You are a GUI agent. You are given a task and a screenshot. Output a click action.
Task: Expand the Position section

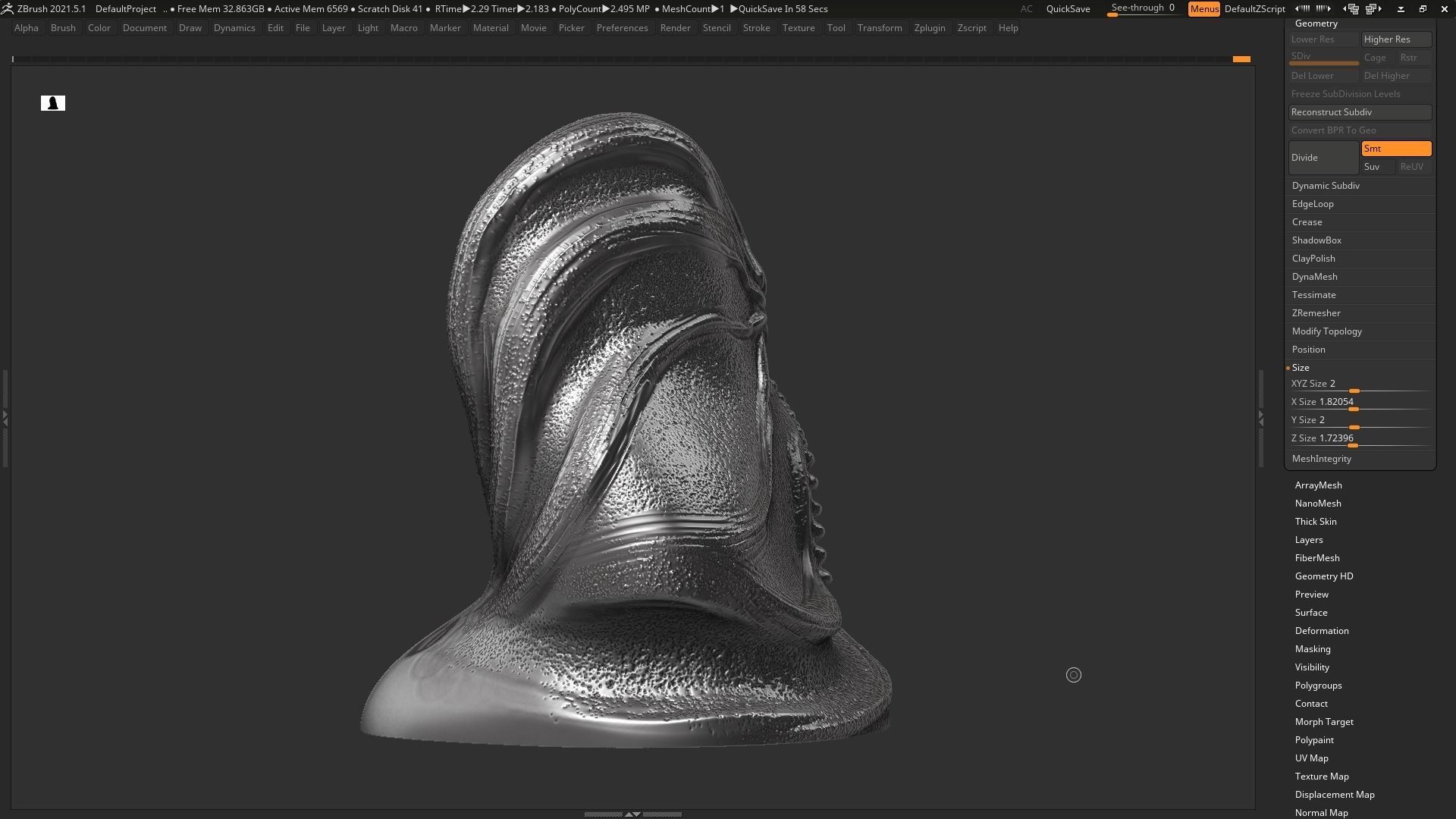[1308, 350]
